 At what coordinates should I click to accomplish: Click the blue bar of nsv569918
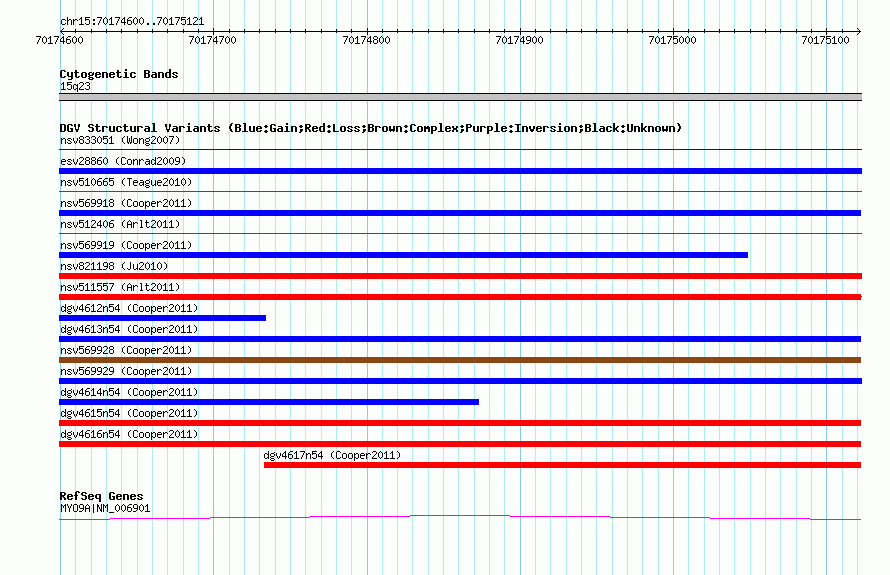pyautogui.click(x=460, y=213)
